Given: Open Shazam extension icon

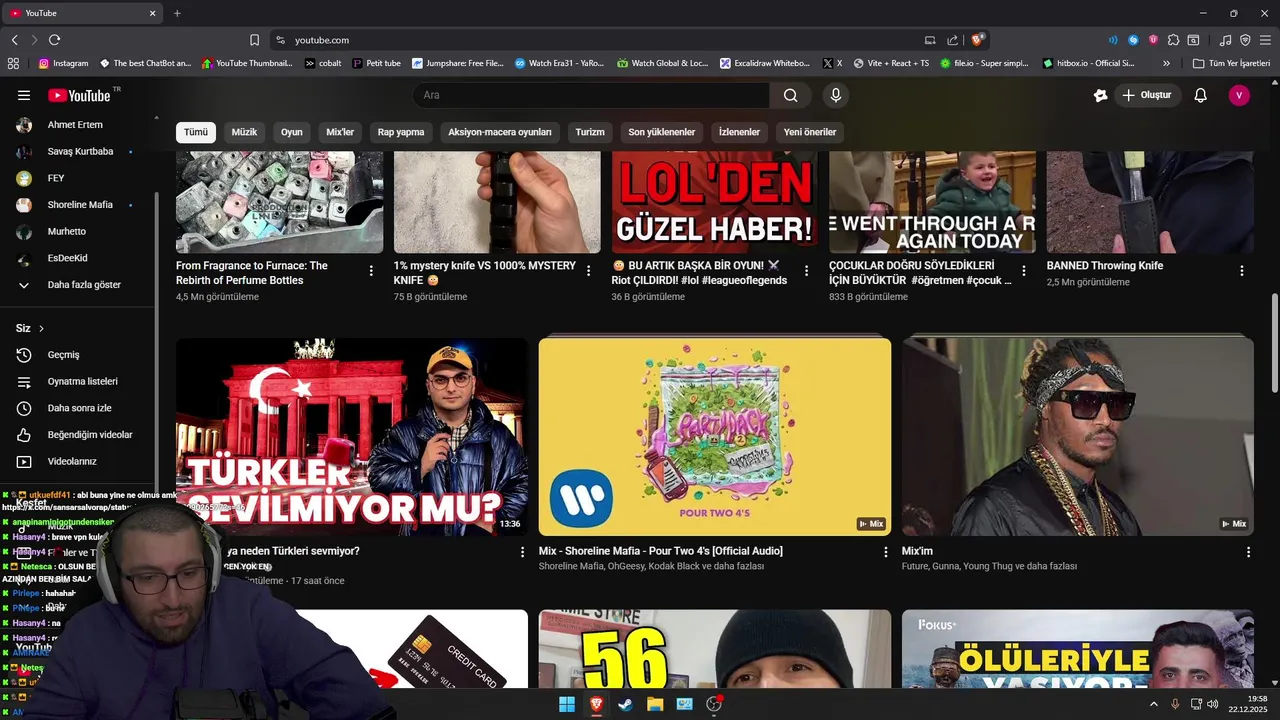Looking at the screenshot, I should click(x=1133, y=40).
